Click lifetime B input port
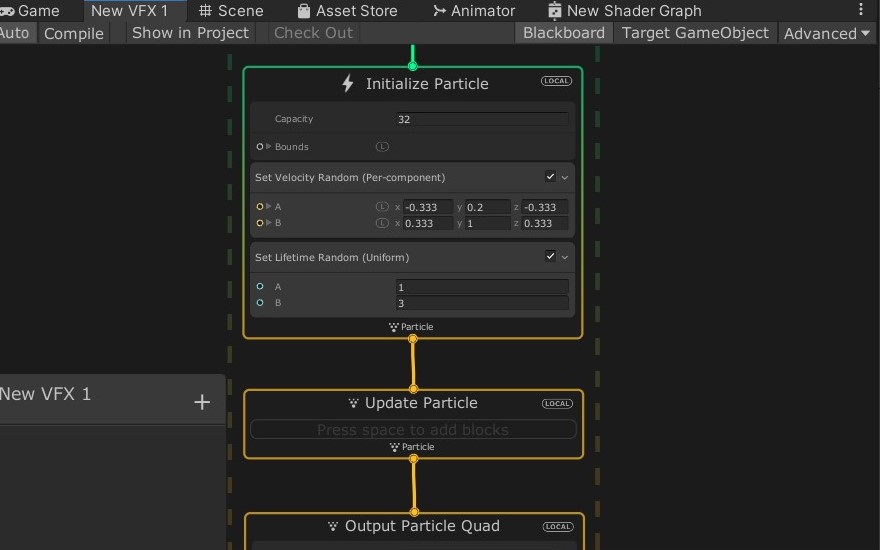The height and width of the screenshot is (550, 880). [260, 302]
